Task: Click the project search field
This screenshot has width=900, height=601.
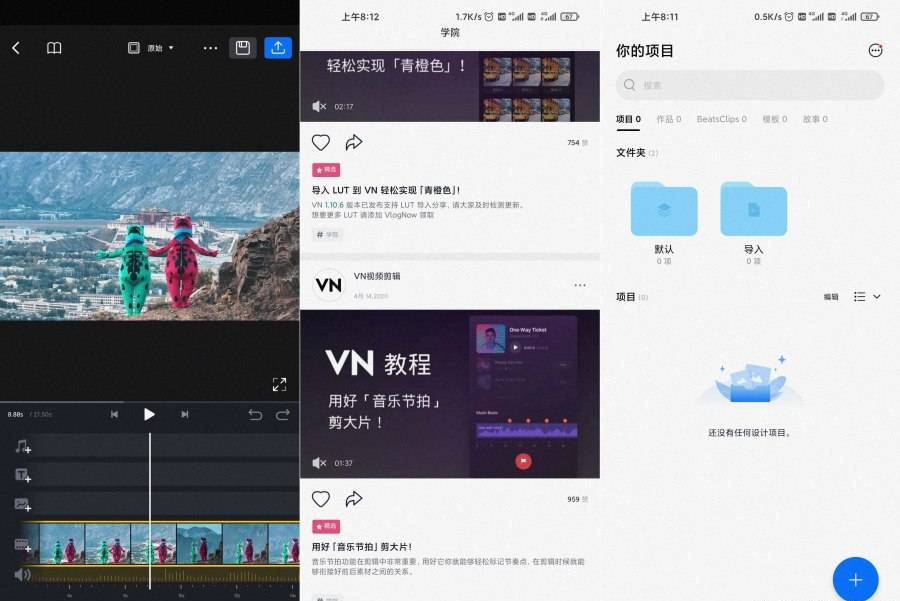Action: (x=750, y=85)
